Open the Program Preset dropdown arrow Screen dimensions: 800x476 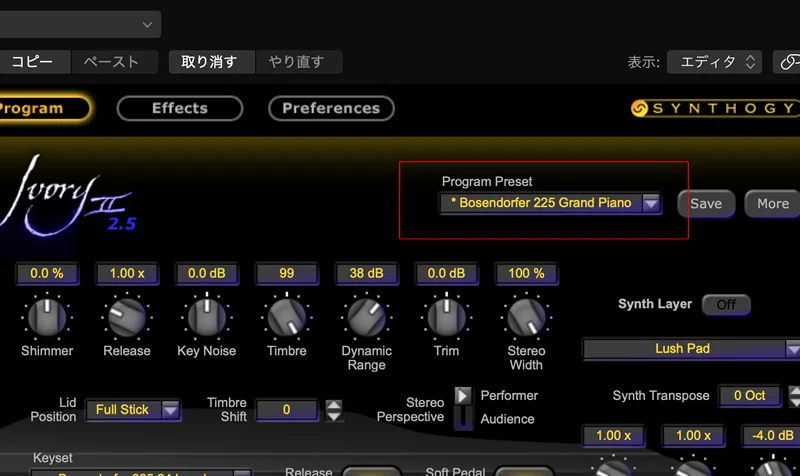(x=651, y=203)
